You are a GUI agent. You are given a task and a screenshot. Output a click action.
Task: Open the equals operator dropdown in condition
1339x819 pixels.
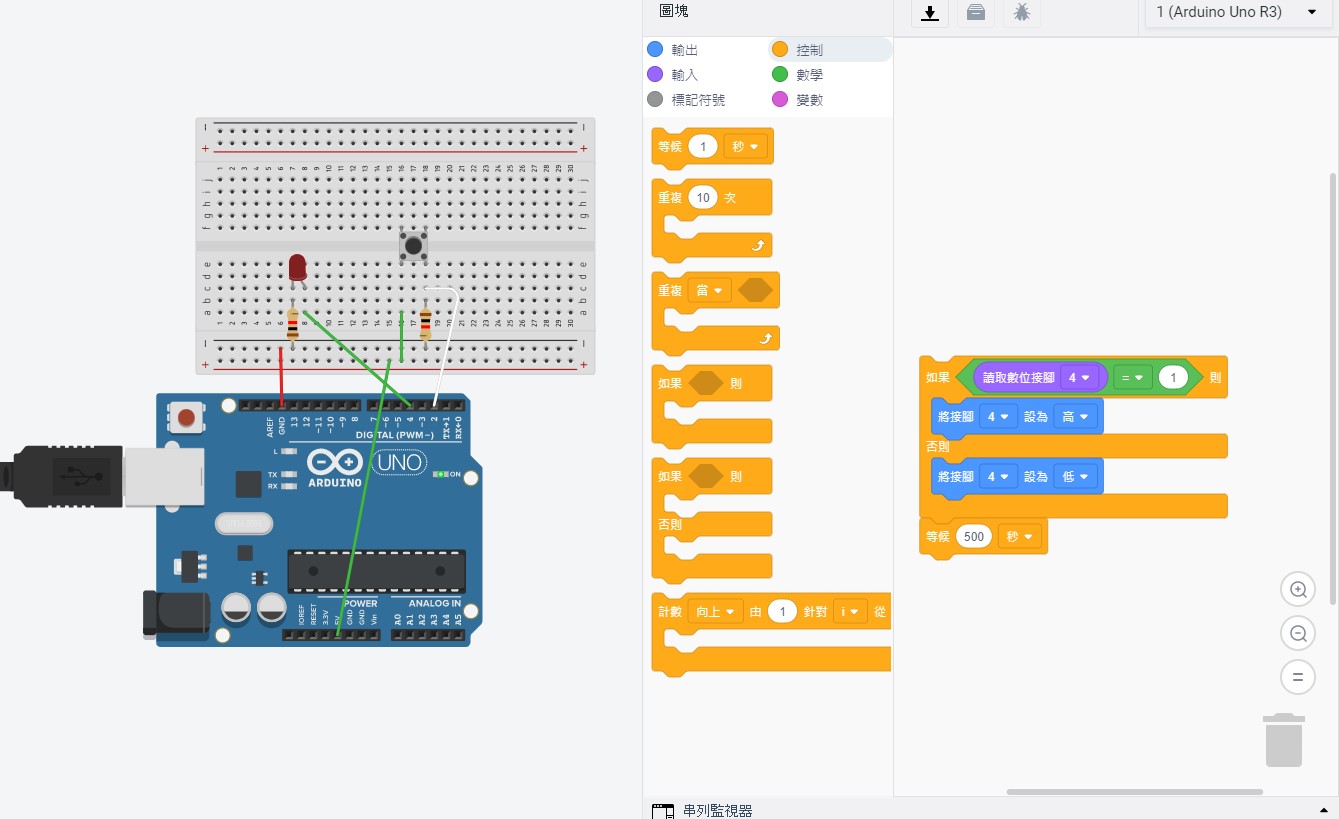[1132, 378]
